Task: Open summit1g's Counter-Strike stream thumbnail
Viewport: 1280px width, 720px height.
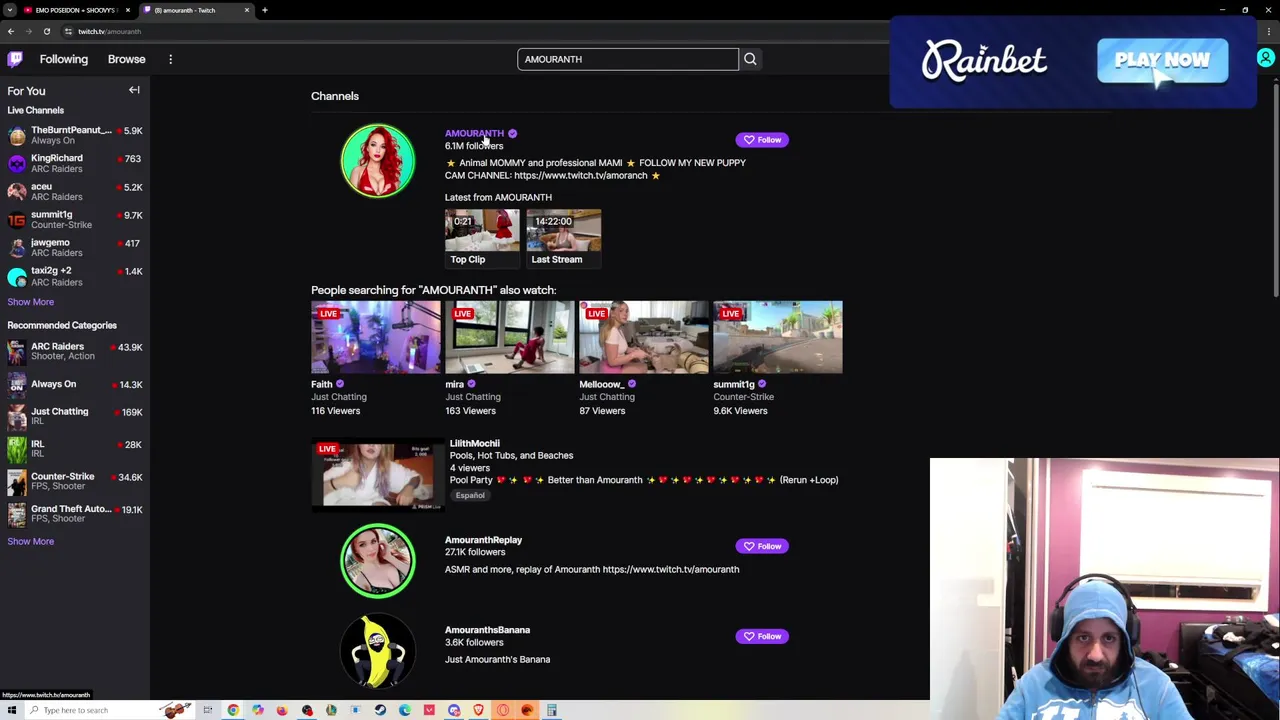Action: tap(778, 337)
